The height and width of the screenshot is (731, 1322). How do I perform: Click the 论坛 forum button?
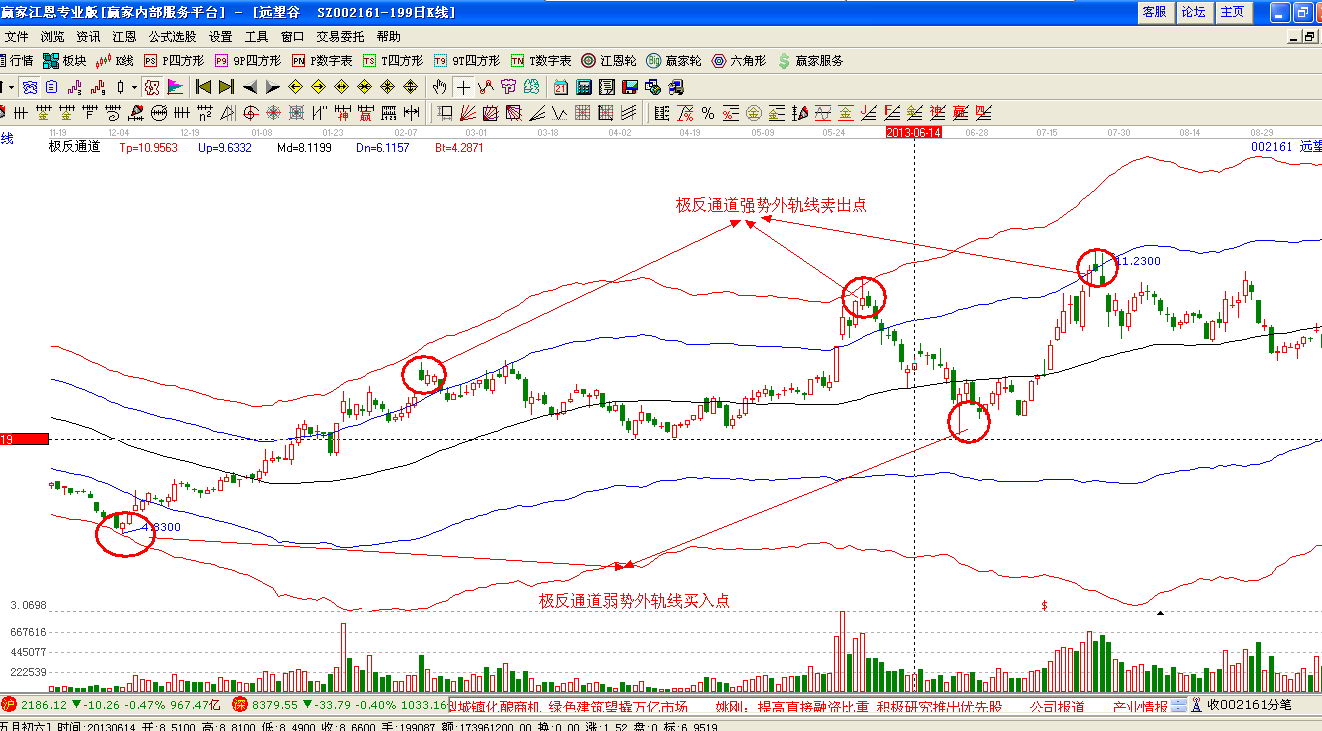[1193, 12]
